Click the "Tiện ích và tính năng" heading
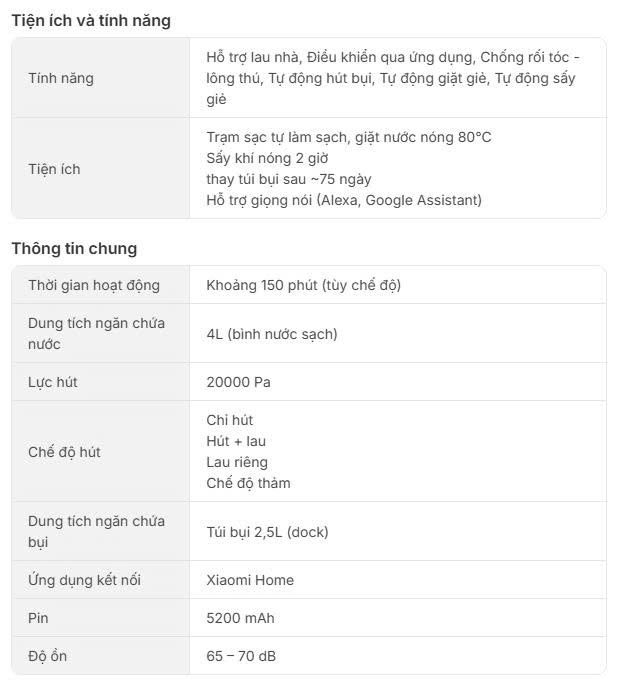This screenshot has width=628, height=687. pos(91,21)
